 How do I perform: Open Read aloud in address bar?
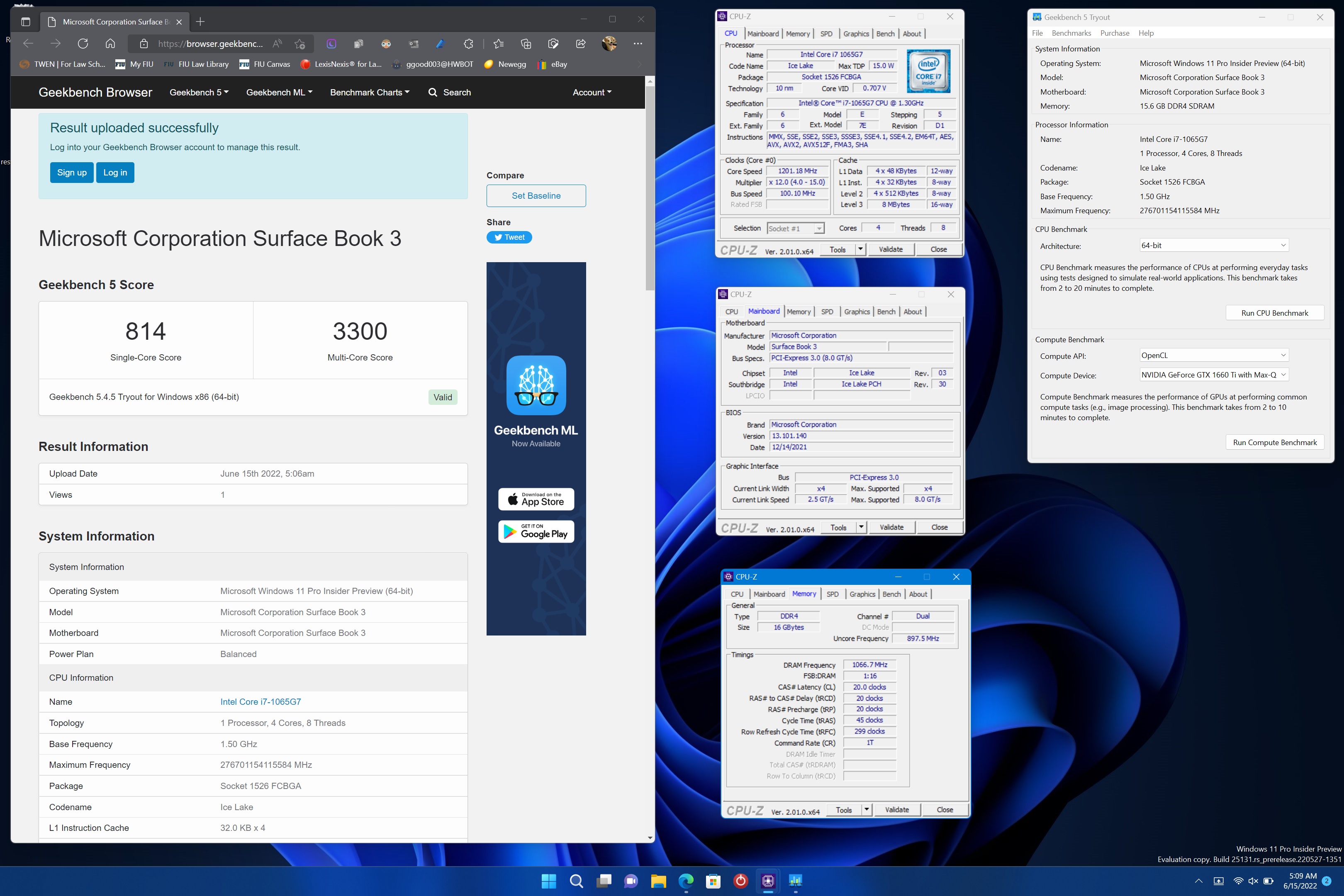pyautogui.click(x=277, y=44)
